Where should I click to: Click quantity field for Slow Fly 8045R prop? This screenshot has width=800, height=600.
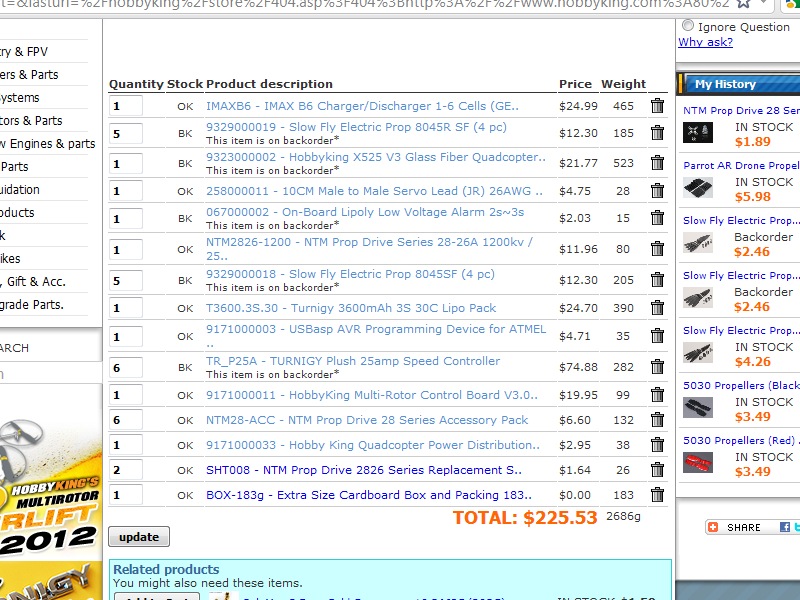pos(126,134)
